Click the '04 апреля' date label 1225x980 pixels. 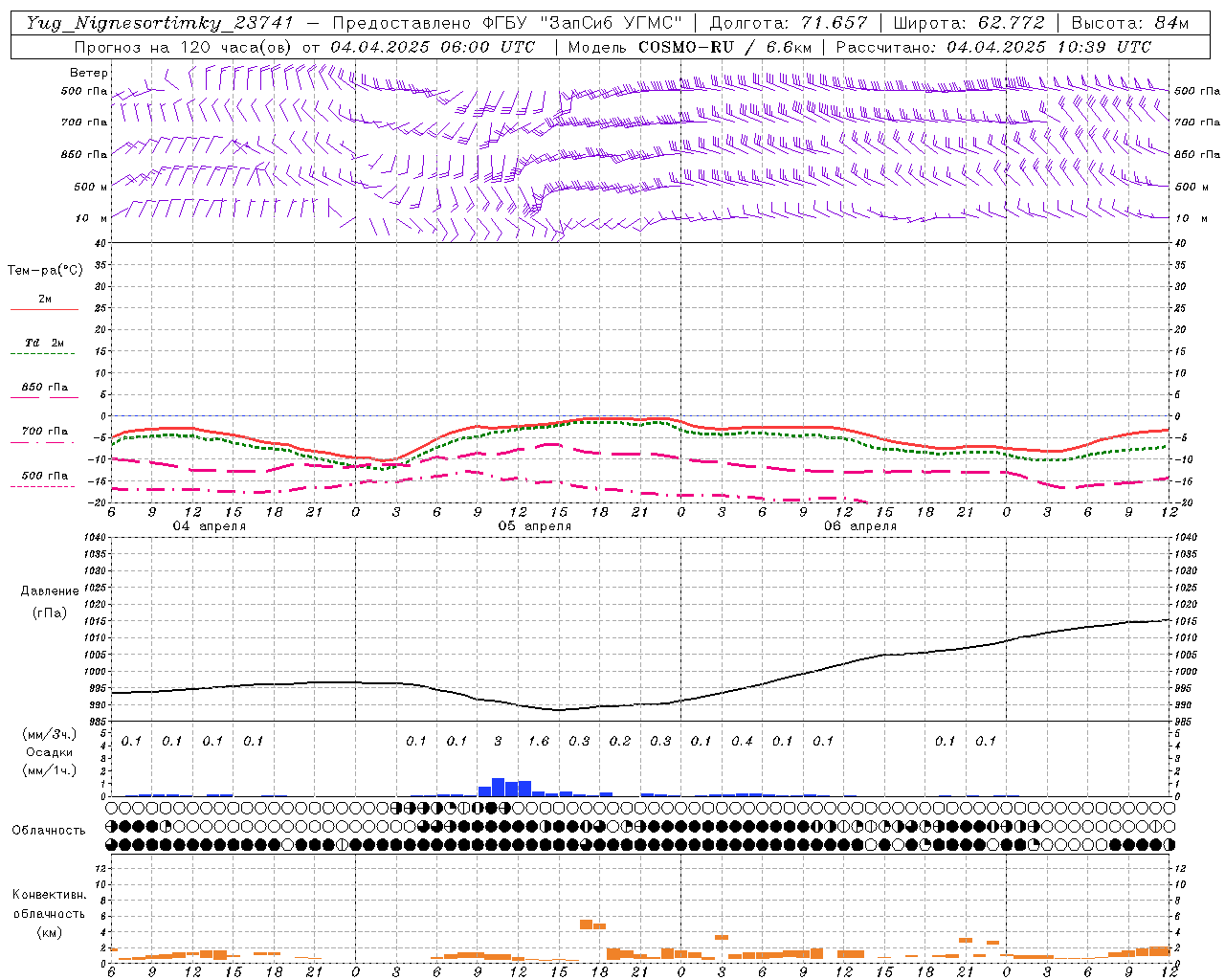click(209, 526)
